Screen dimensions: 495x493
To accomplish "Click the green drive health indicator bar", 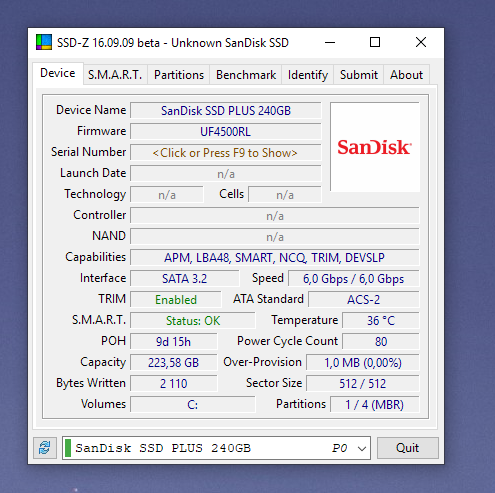I will click(68, 448).
